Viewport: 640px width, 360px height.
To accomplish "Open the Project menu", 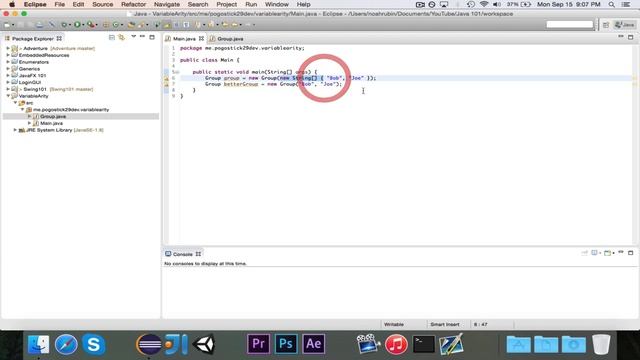I will pyautogui.click(x=227, y=4).
